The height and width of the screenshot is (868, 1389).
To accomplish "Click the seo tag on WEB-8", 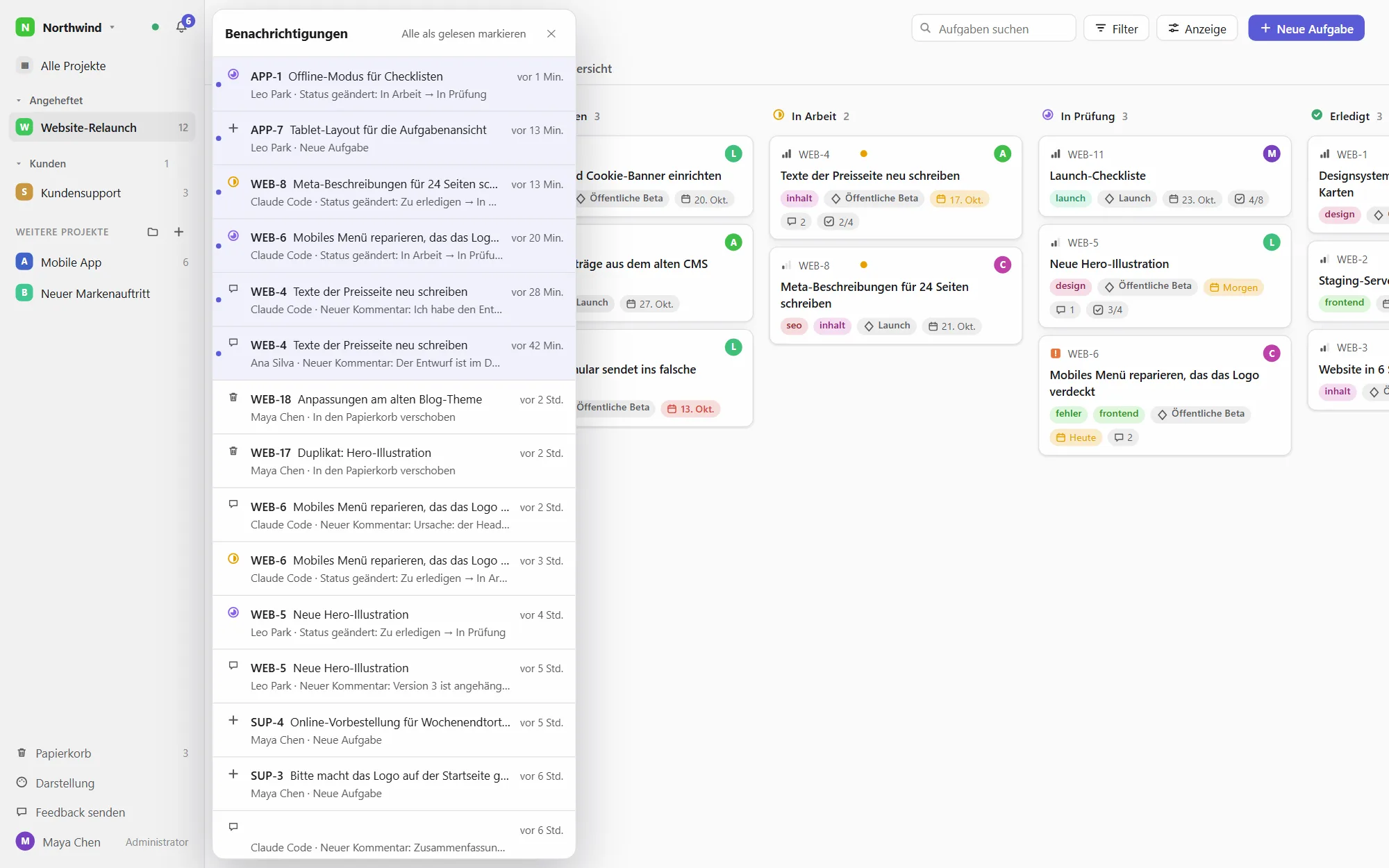I will coord(794,326).
